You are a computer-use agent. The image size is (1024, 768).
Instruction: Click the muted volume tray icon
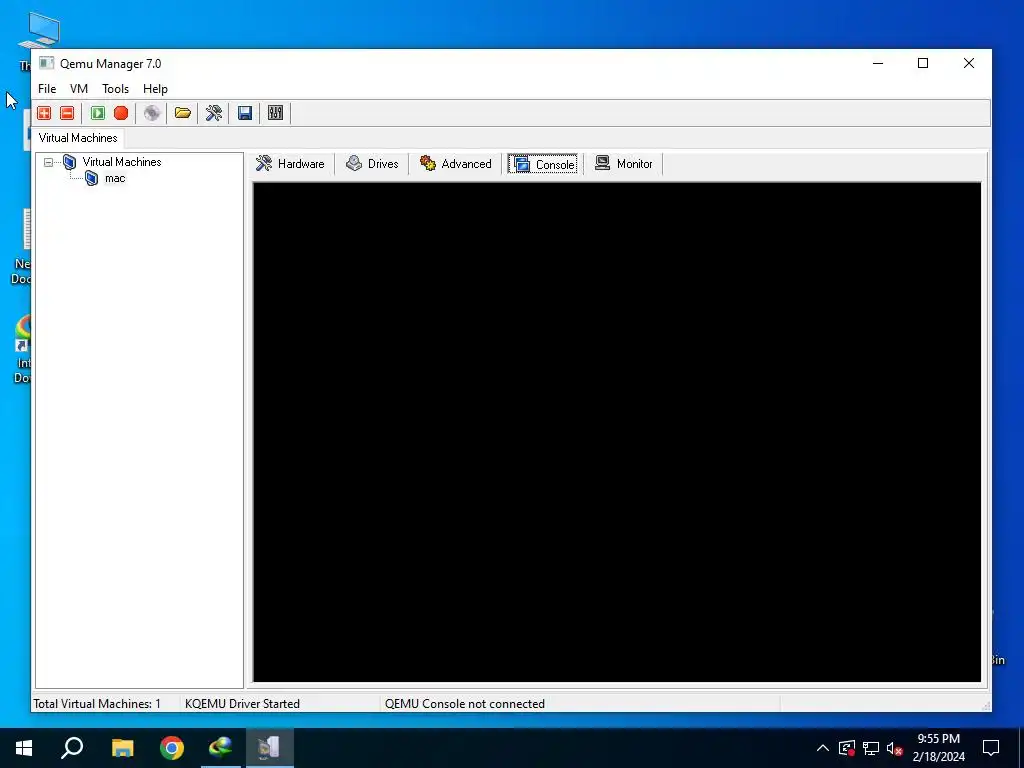coord(895,748)
